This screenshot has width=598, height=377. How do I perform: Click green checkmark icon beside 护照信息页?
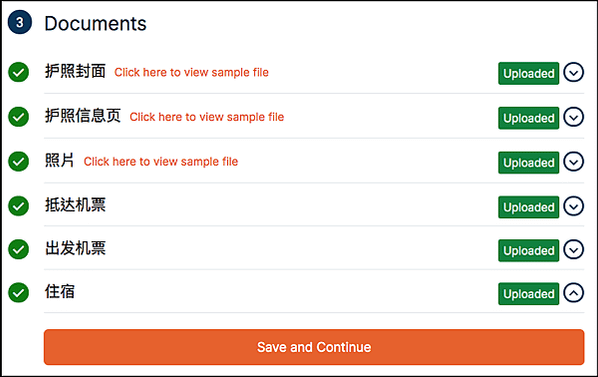pos(18,117)
